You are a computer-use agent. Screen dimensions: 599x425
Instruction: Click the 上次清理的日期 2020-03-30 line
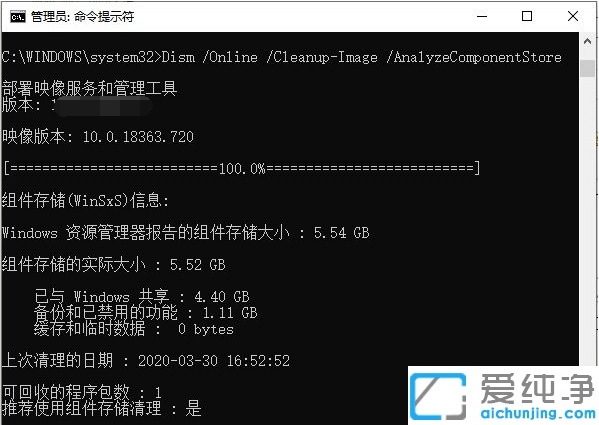(x=146, y=360)
